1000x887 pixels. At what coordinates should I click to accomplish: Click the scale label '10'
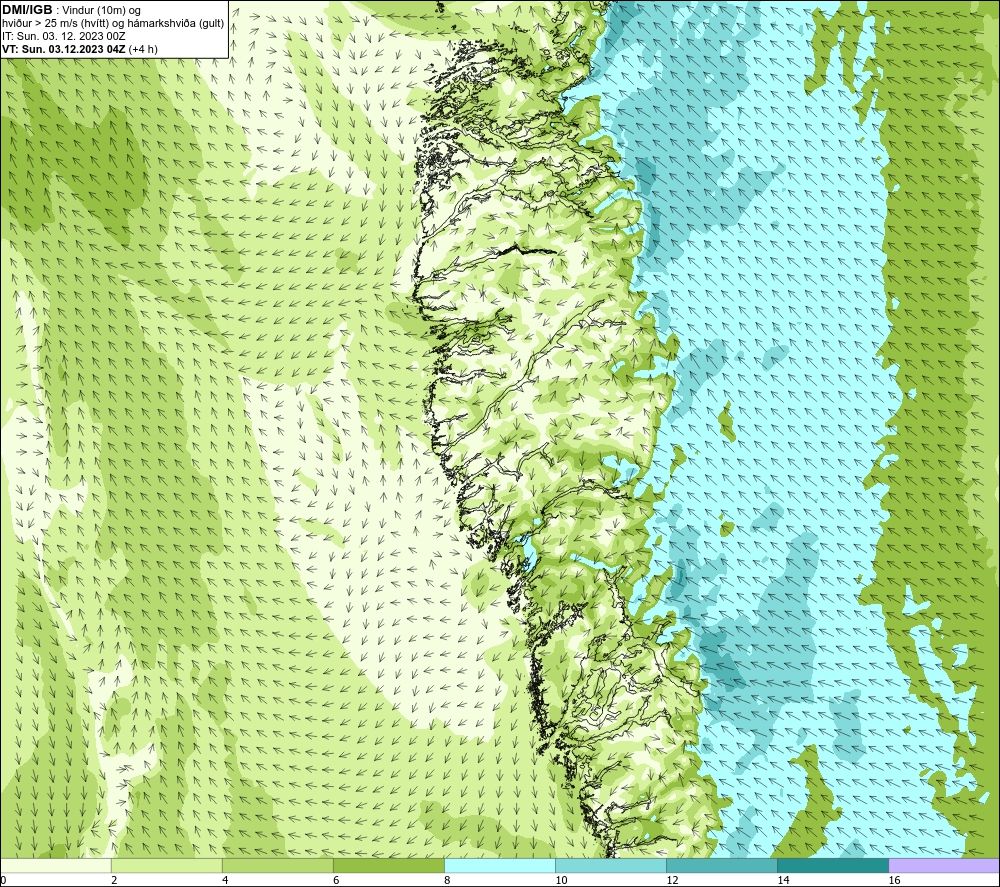pos(561,881)
